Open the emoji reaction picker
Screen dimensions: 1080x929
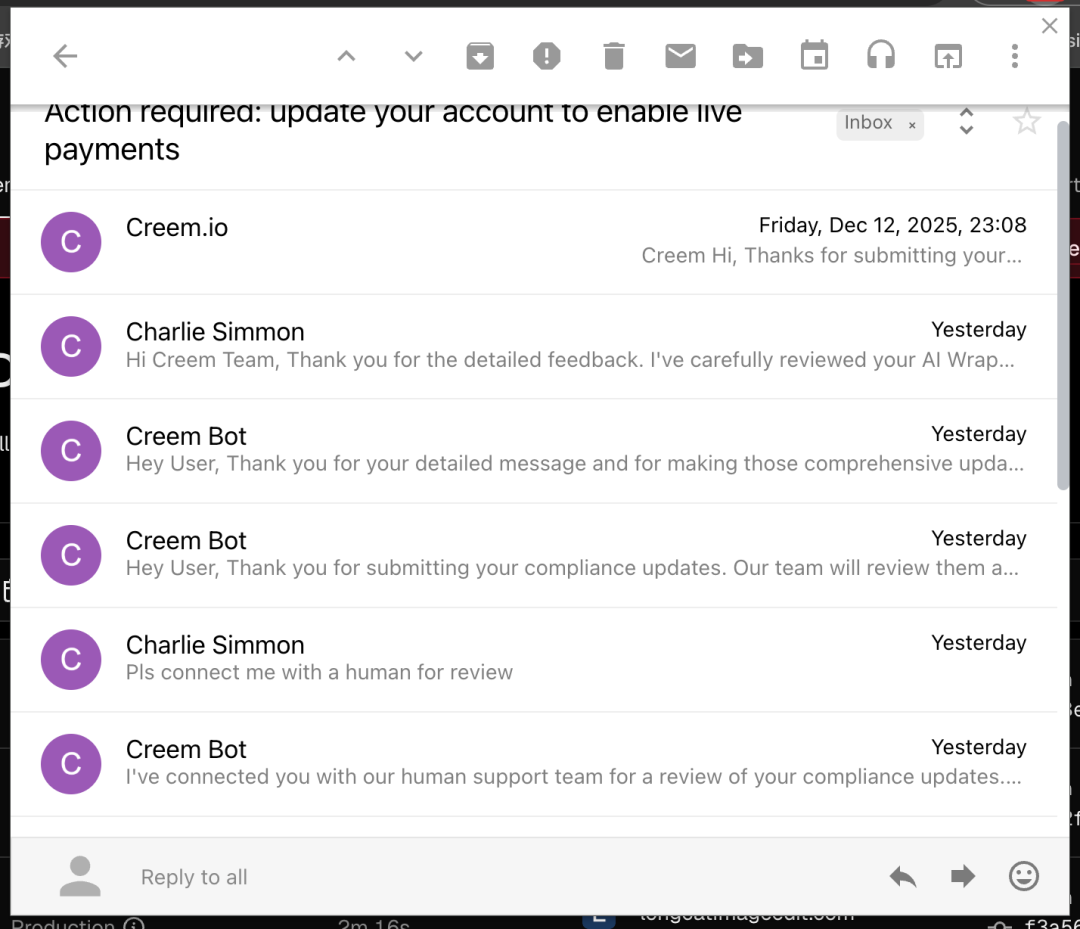(1024, 876)
